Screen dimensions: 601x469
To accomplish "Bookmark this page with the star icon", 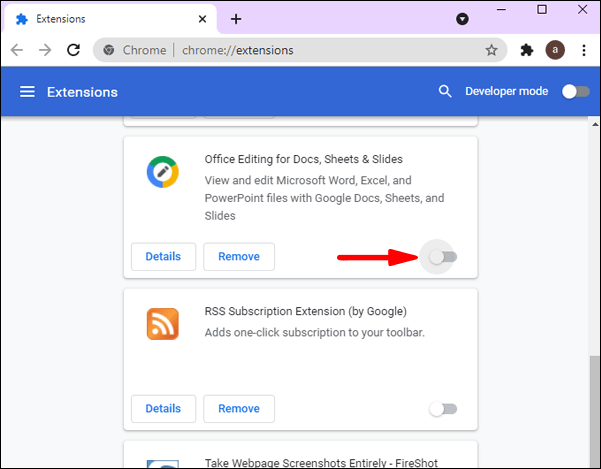I will coord(491,50).
